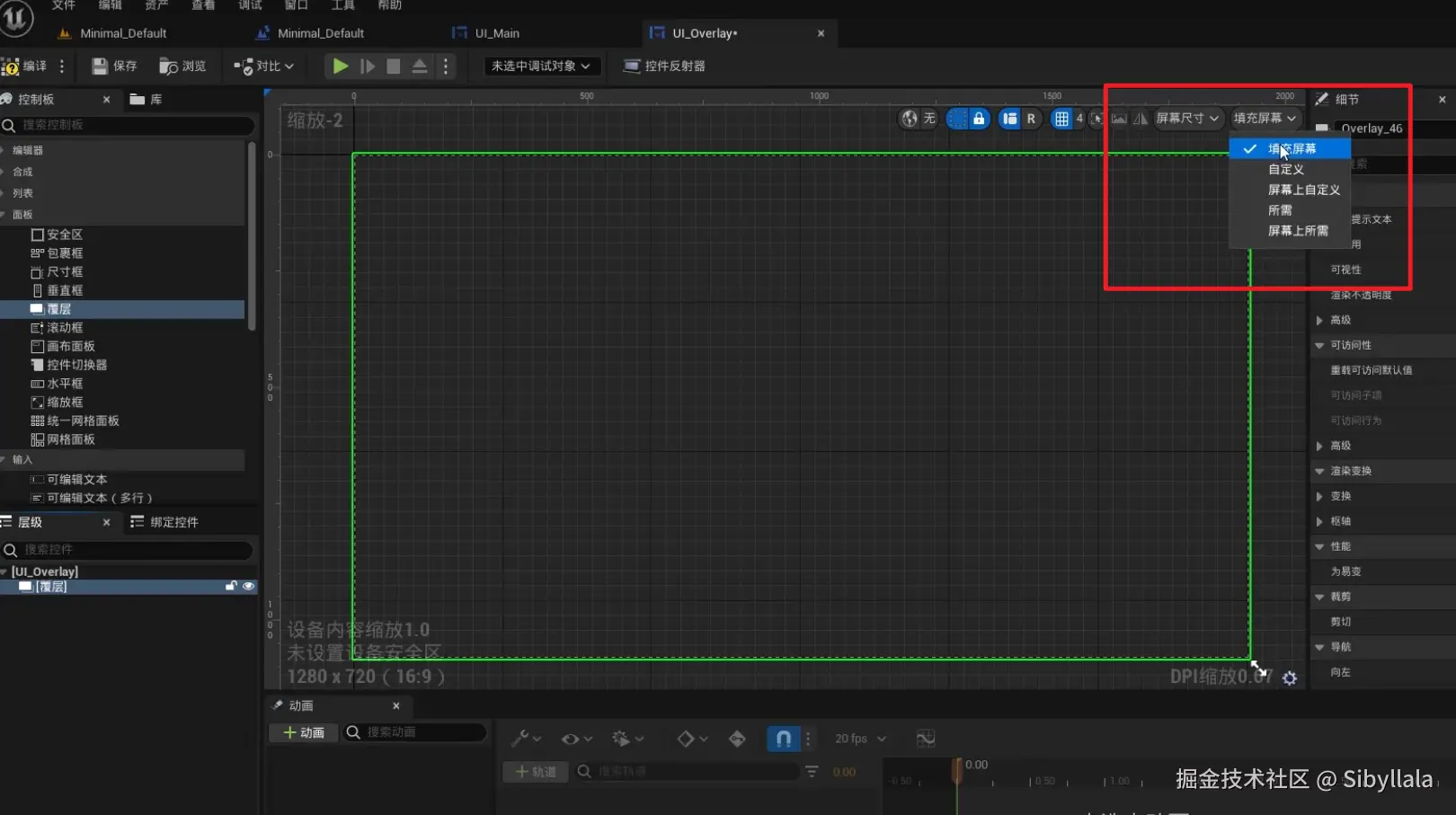Viewport: 1456px width, 815px height.
Task: Toggle the lock icon in the viewport toolbar
Action: pos(979,119)
